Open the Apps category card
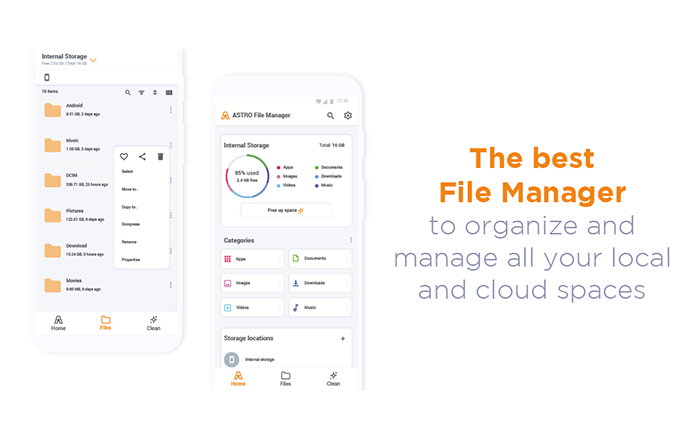The width and height of the screenshot is (700, 440). coord(252,259)
